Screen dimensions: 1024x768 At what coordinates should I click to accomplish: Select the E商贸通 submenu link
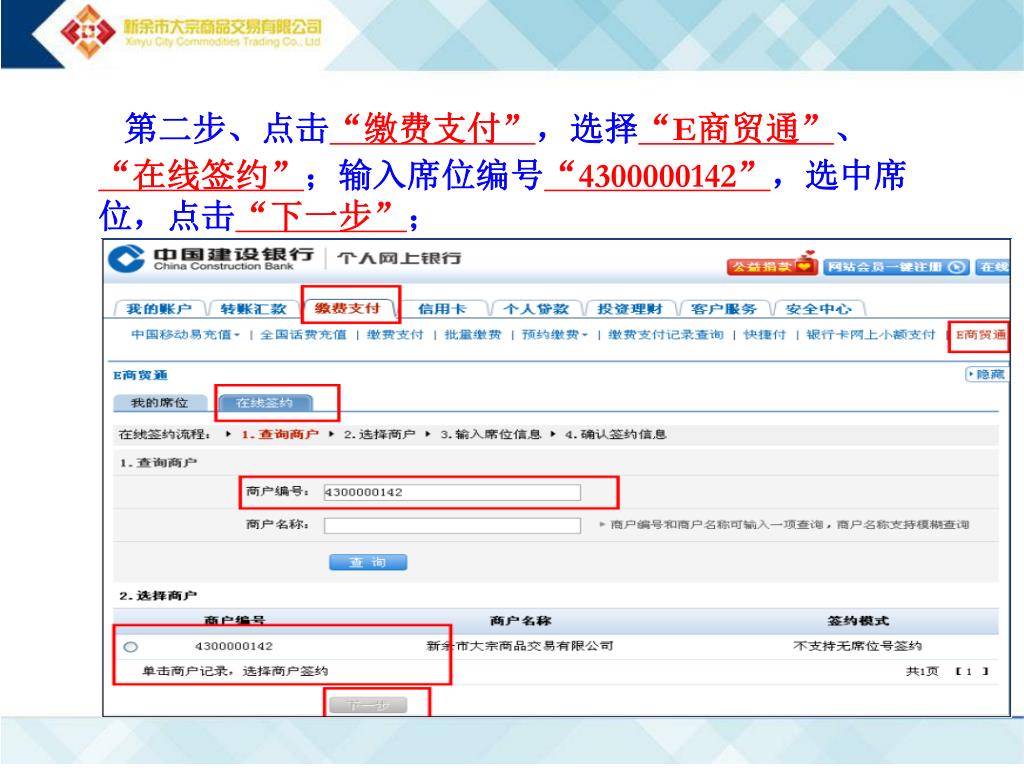click(x=981, y=334)
